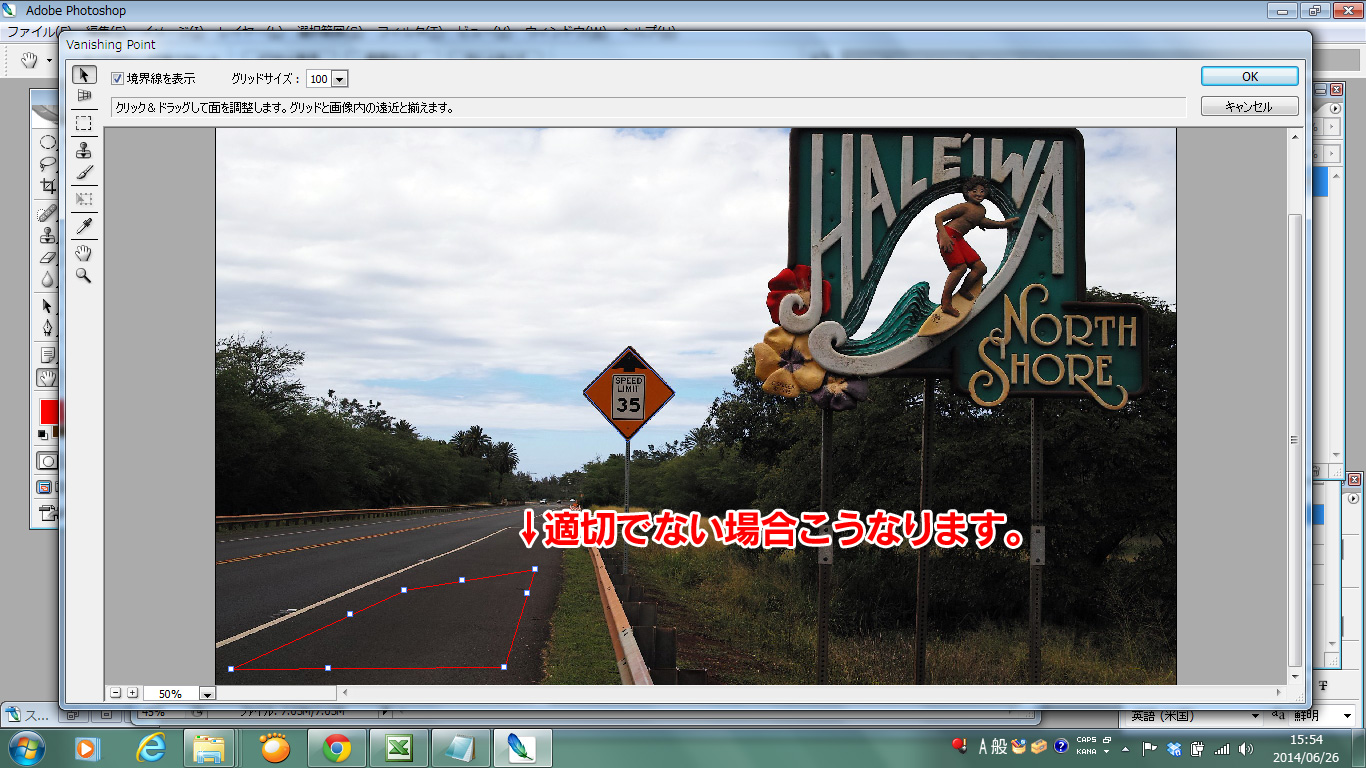The height and width of the screenshot is (768, 1366).
Task: Click the キャンセル button
Action: (1249, 106)
